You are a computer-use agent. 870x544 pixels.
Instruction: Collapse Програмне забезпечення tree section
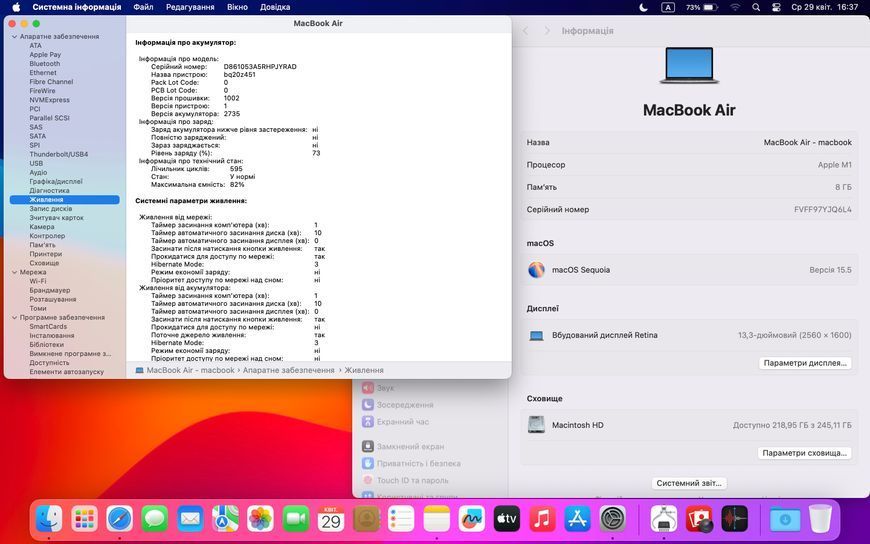(14, 318)
